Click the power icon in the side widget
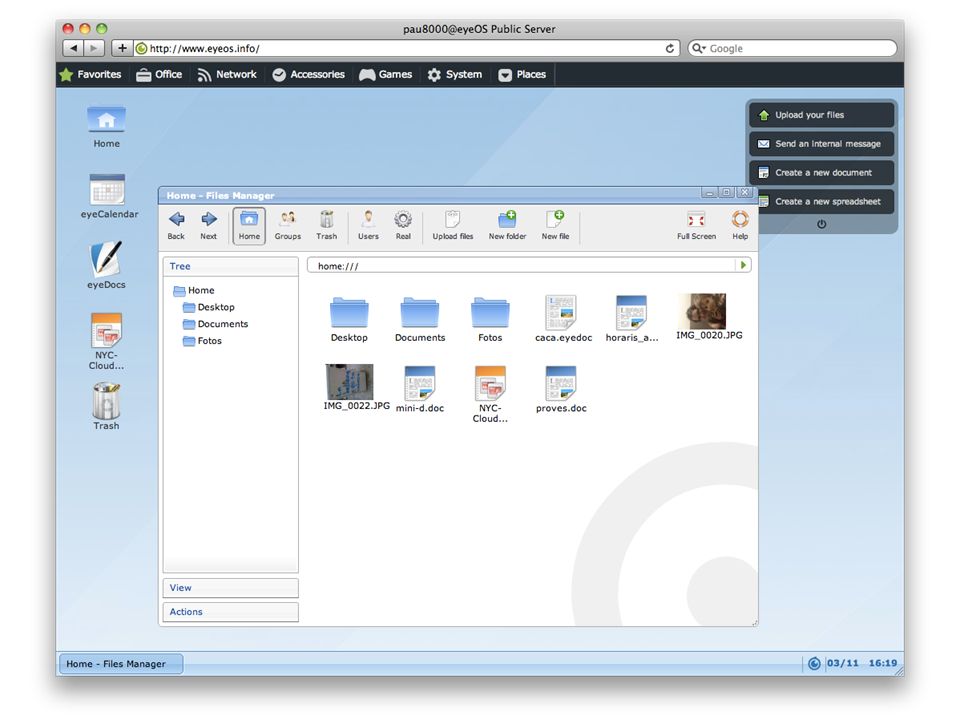The height and width of the screenshot is (720, 960). (822, 224)
